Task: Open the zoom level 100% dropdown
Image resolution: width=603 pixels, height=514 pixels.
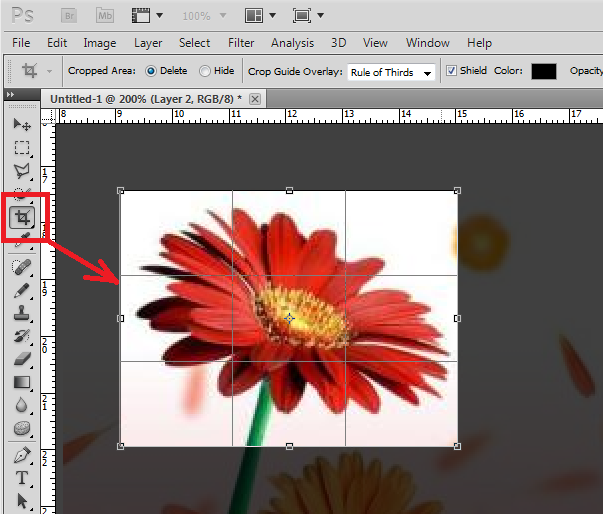Action: point(205,16)
